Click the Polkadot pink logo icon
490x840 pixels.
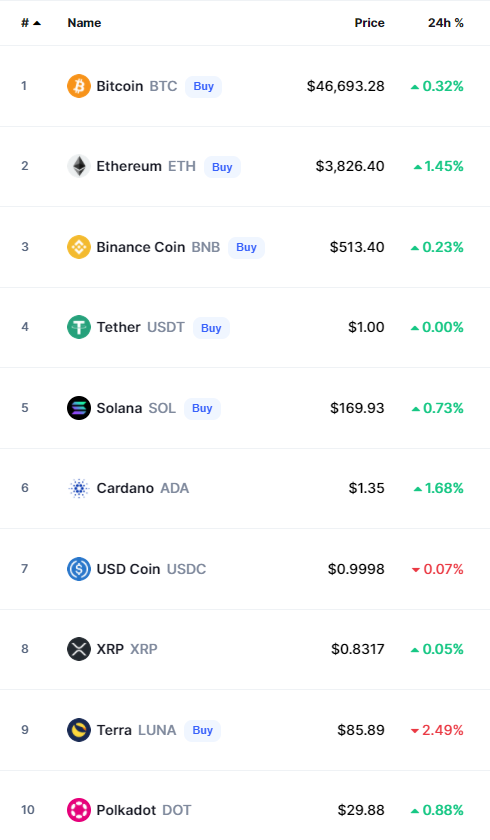click(79, 810)
